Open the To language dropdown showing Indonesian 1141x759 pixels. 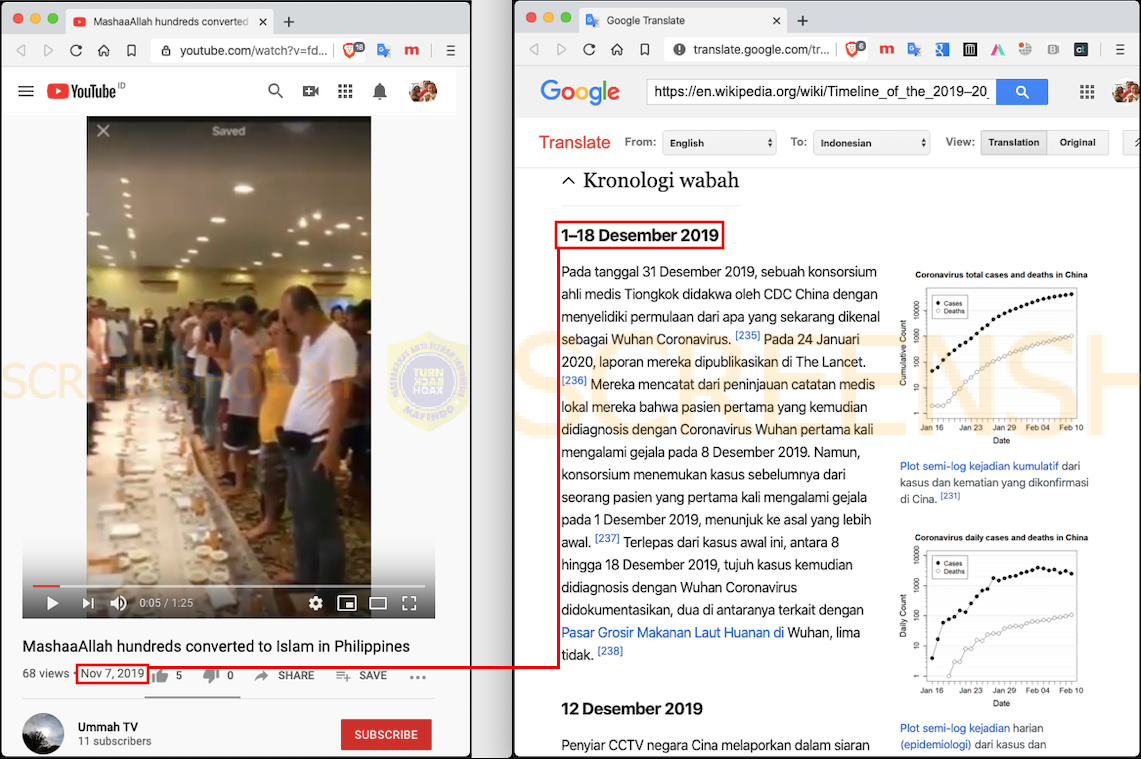coord(872,143)
